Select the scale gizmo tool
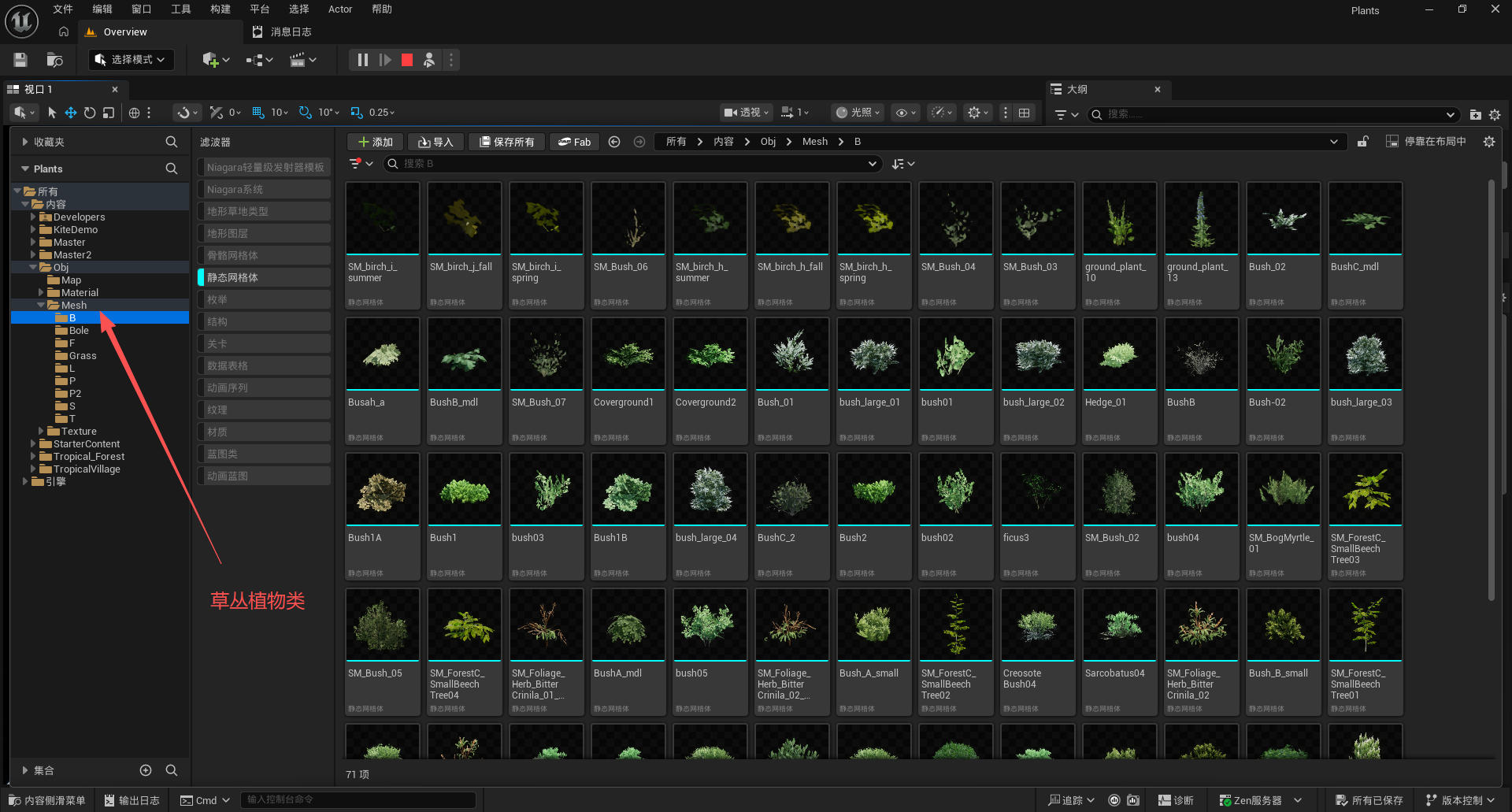Screen dimensions: 1512x812 pos(109,113)
